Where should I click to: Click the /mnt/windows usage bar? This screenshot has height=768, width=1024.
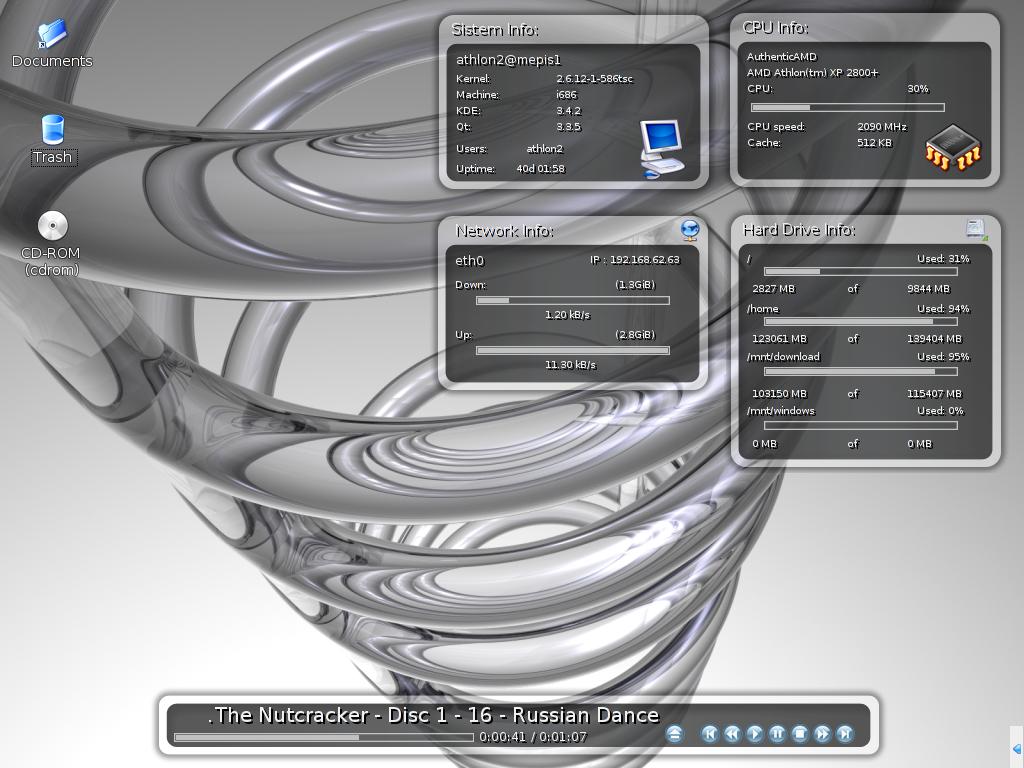click(861, 426)
